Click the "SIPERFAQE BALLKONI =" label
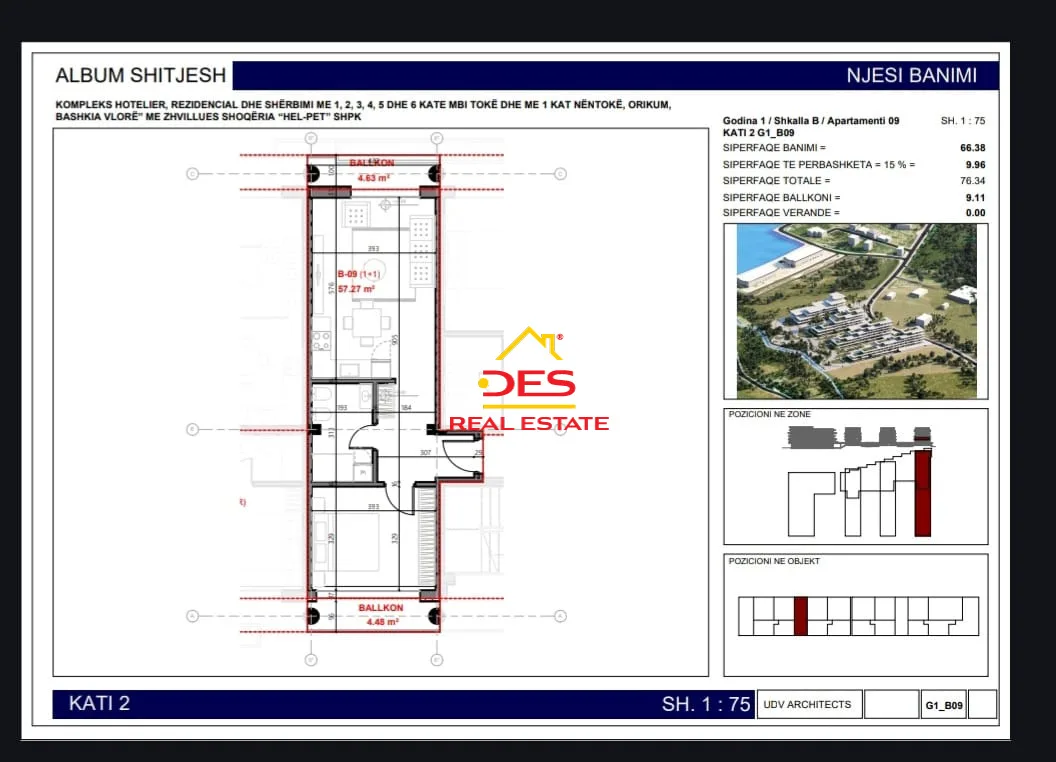Screen dimensions: 1056x762 (x=781, y=197)
